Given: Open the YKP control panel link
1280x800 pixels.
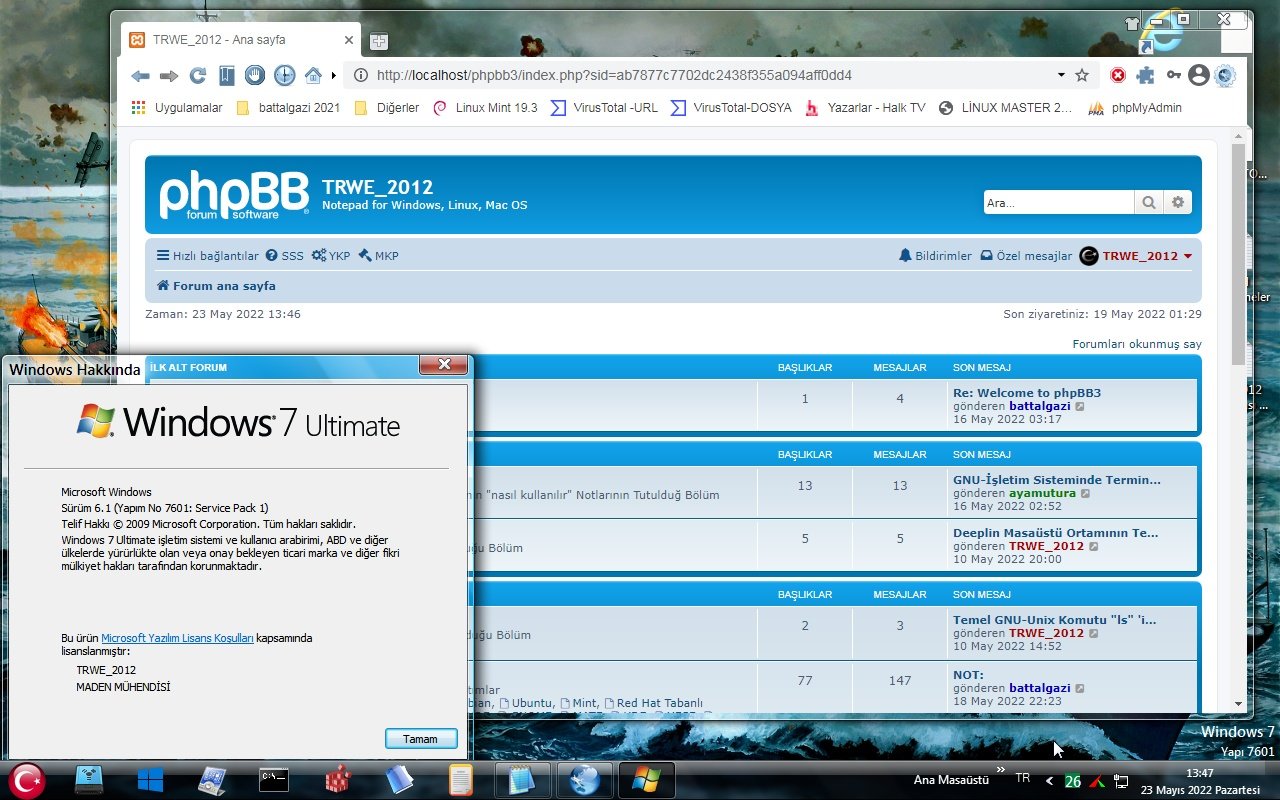Looking at the screenshot, I should [331, 256].
